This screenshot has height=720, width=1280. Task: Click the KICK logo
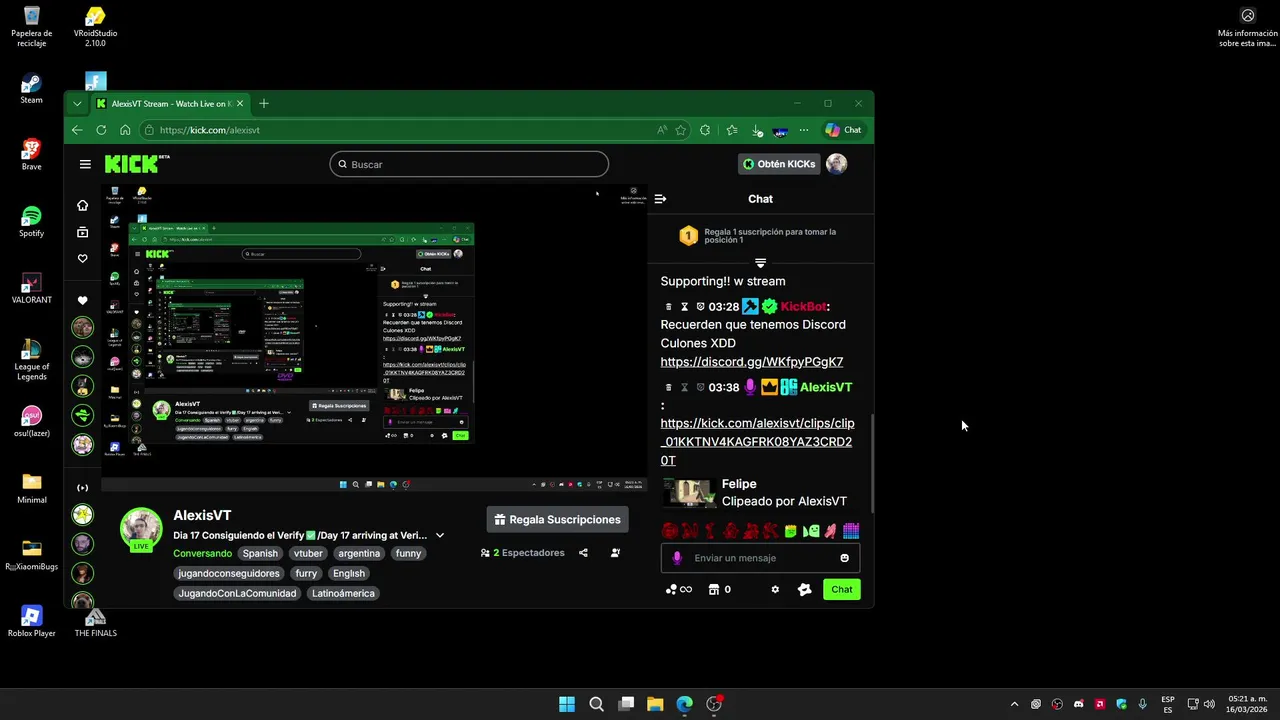(136, 164)
